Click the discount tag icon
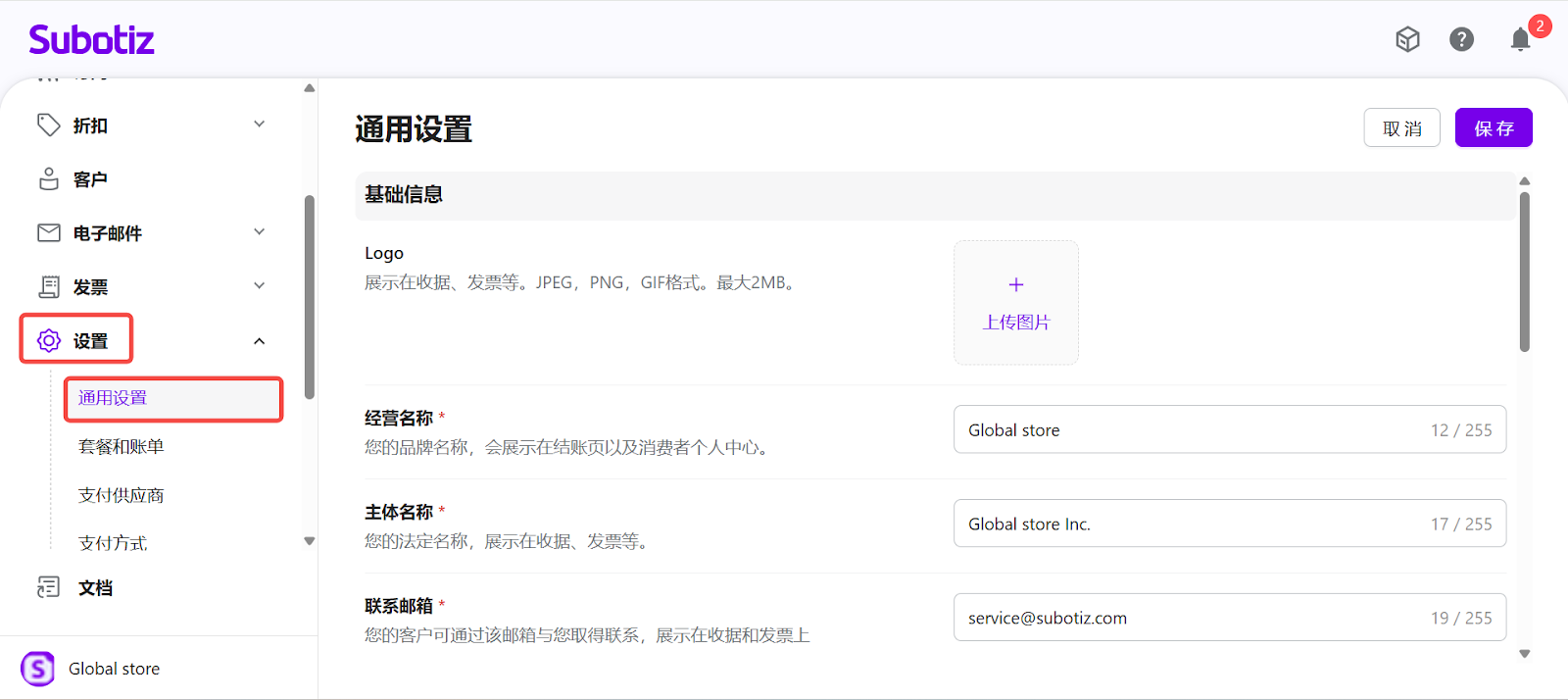This screenshot has width=1568, height=700. [x=48, y=125]
